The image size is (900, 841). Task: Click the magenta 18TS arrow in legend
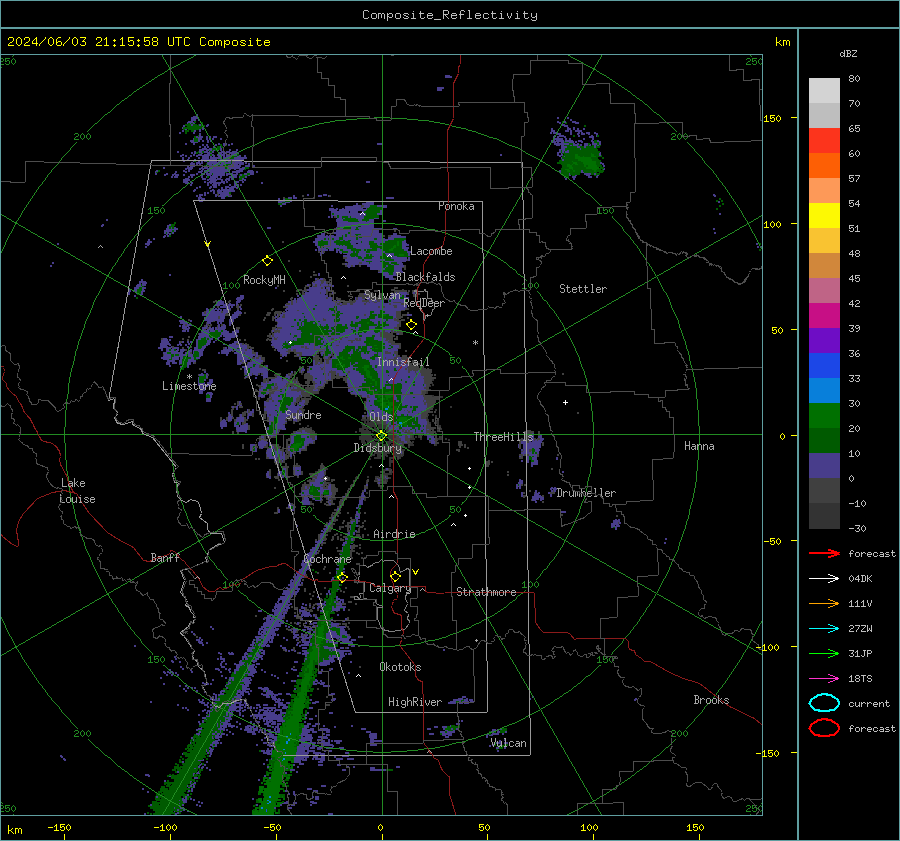(x=824, y=679)
